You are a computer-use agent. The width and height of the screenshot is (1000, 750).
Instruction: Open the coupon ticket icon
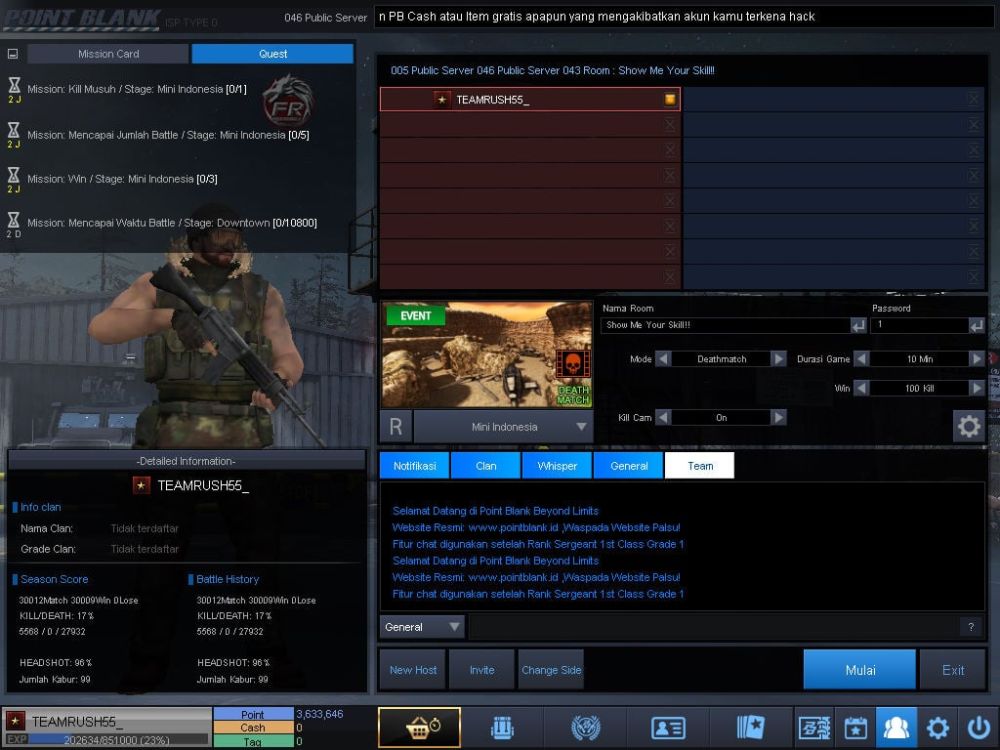click(814, 728)
